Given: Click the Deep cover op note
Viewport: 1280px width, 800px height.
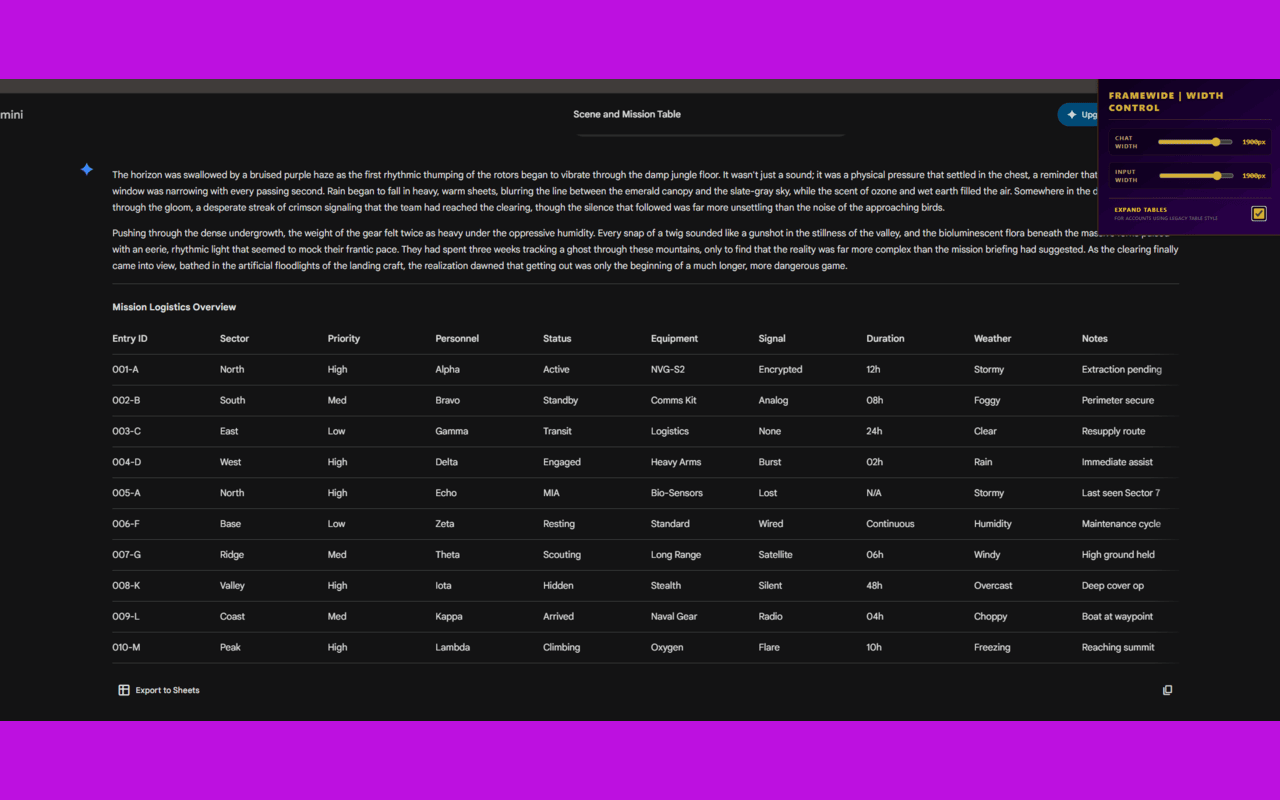Looking at the screenshot, I should [1113, 586].
